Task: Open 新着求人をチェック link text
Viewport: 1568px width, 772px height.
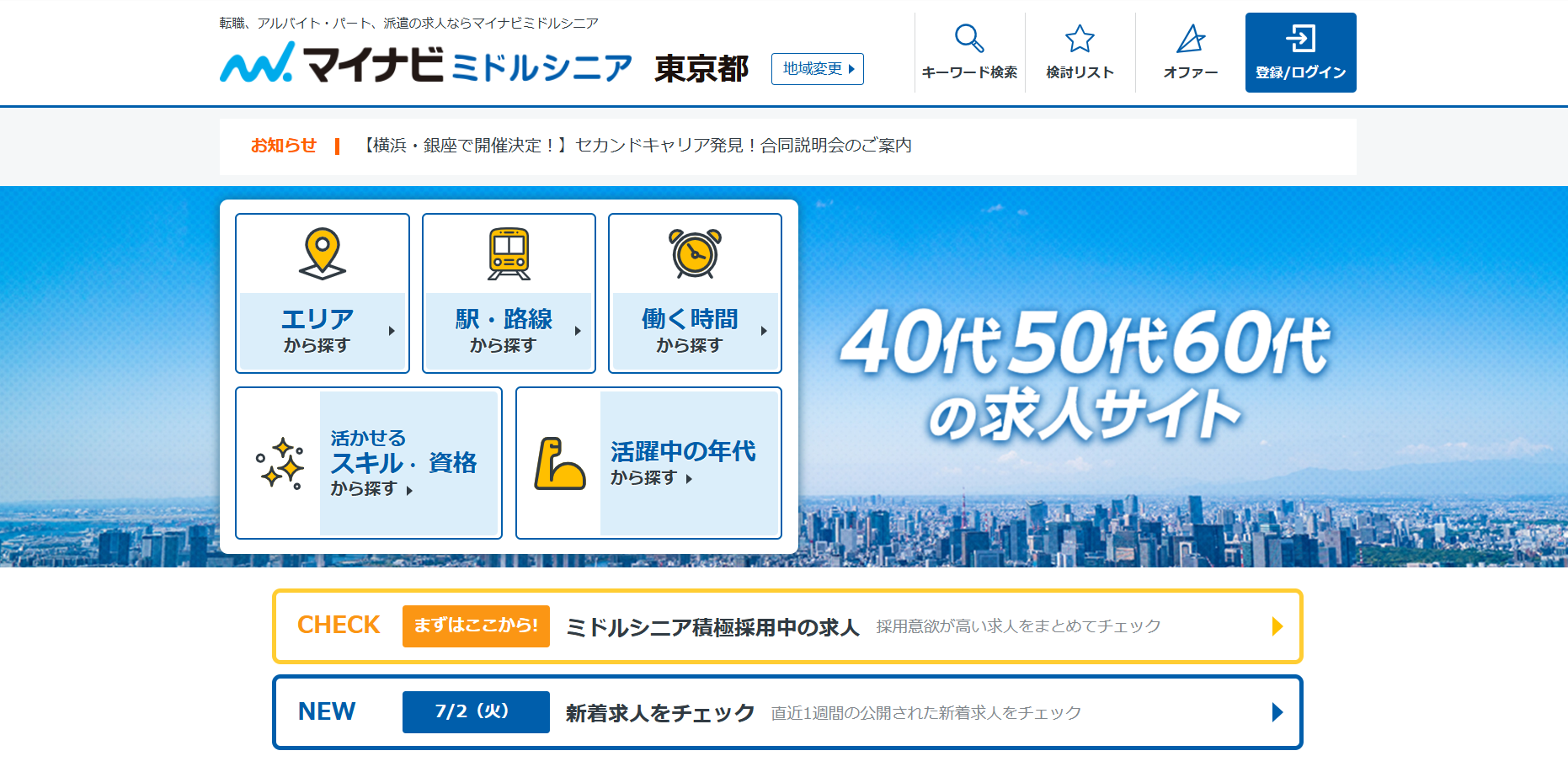Action: click(x=659, y=713)
